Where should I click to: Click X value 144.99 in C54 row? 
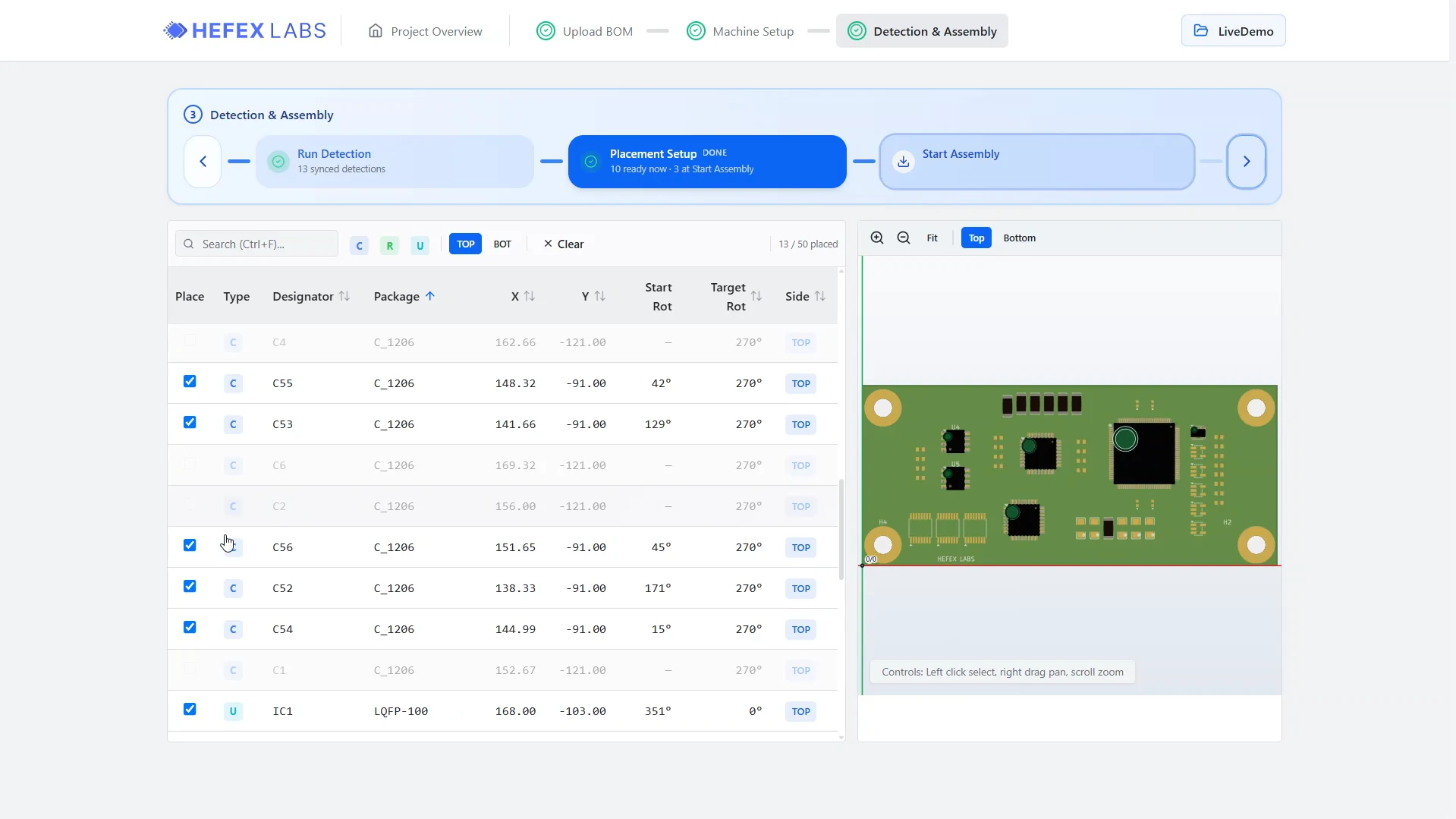point(515,629)
